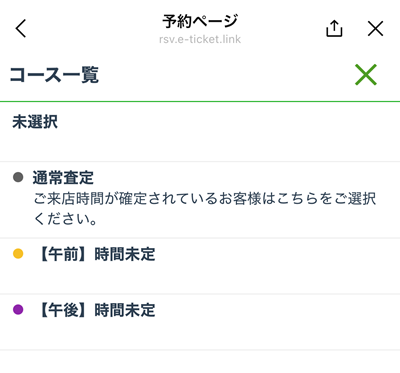Tap the yellow dot beside 【午前】時間未定

coord(18,254)
